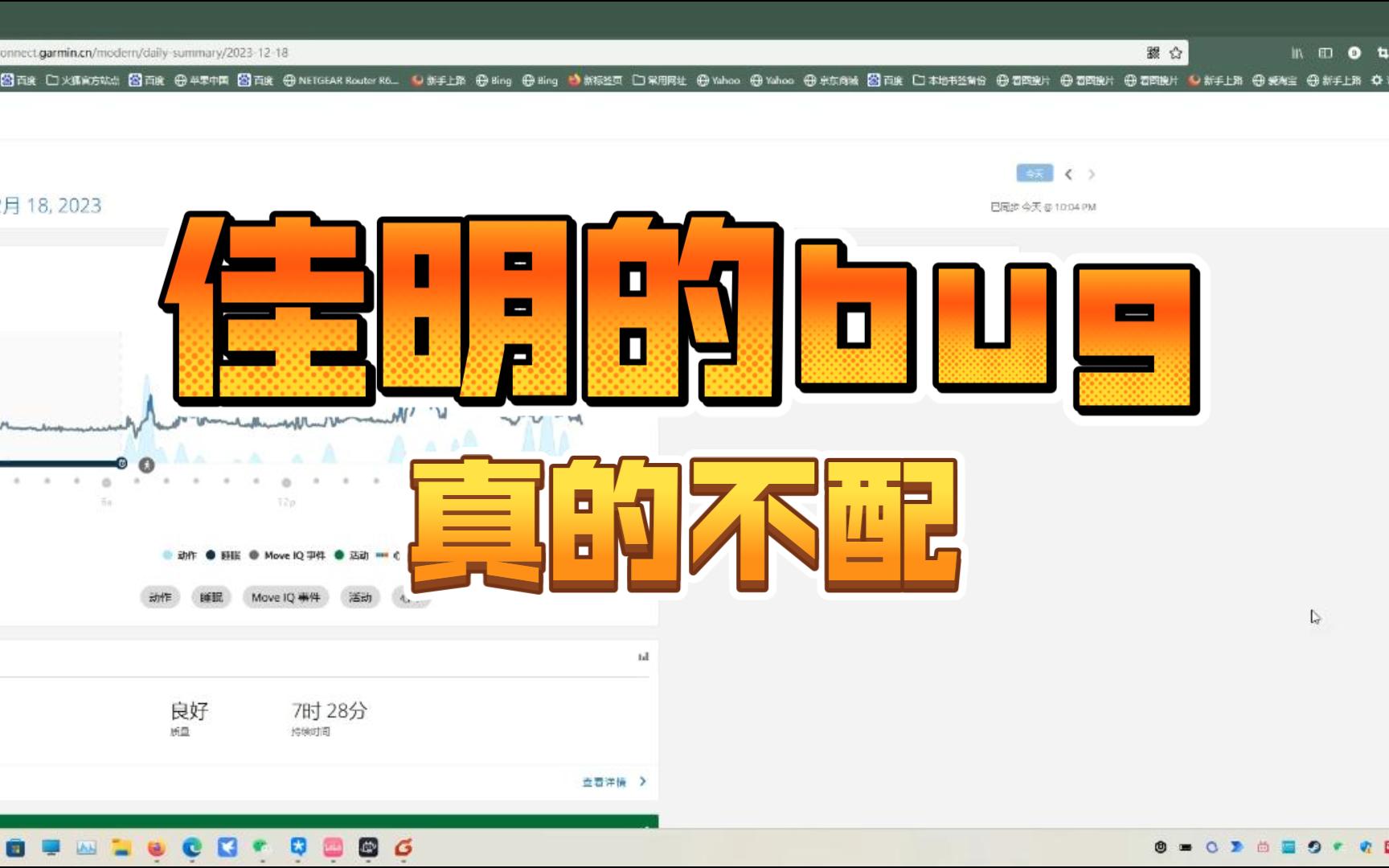This screenshot has height=868, width=1389.
Task: Toggle the sidebar view icon in toolbar
Action: (1325, 53)
